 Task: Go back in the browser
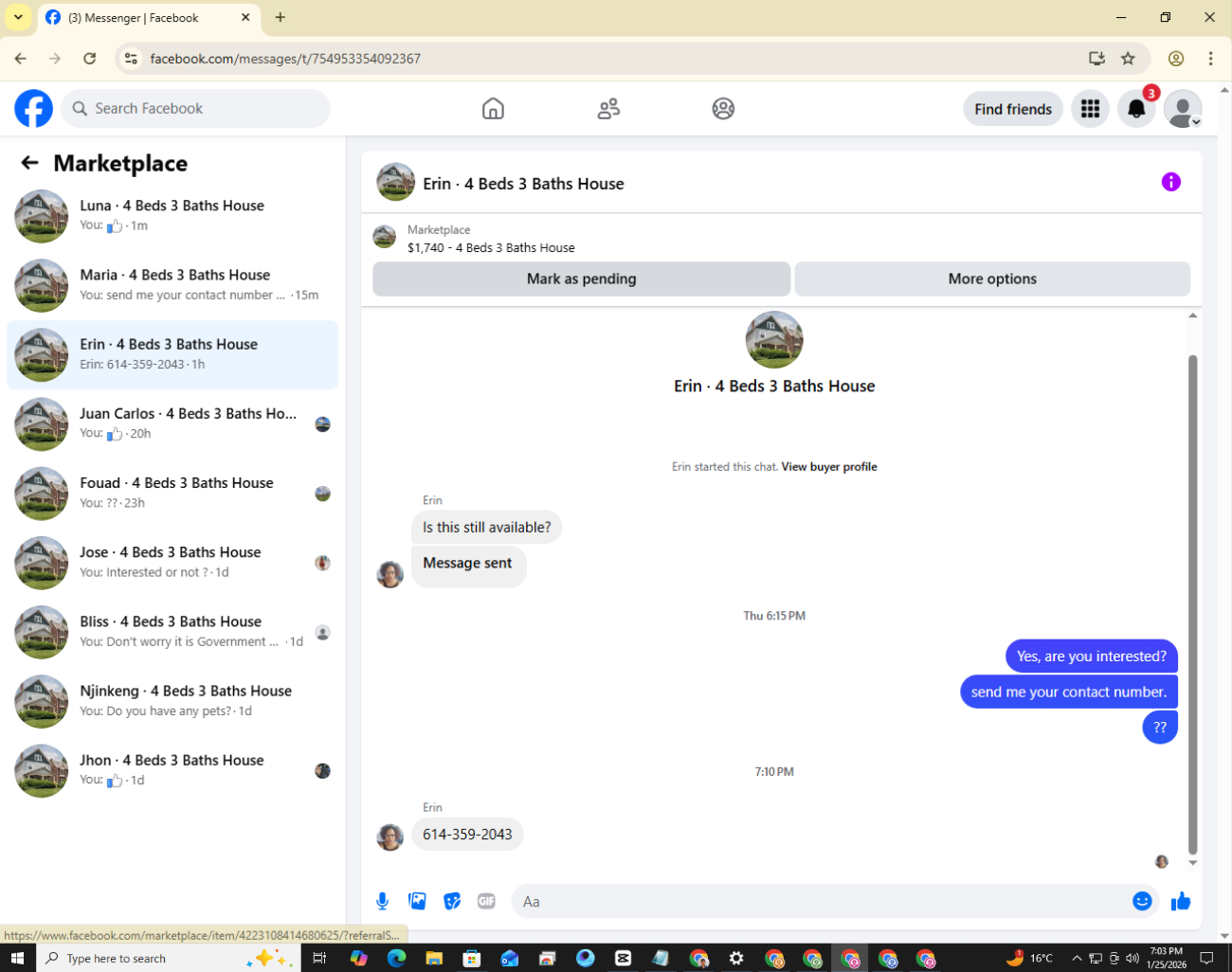20,59
